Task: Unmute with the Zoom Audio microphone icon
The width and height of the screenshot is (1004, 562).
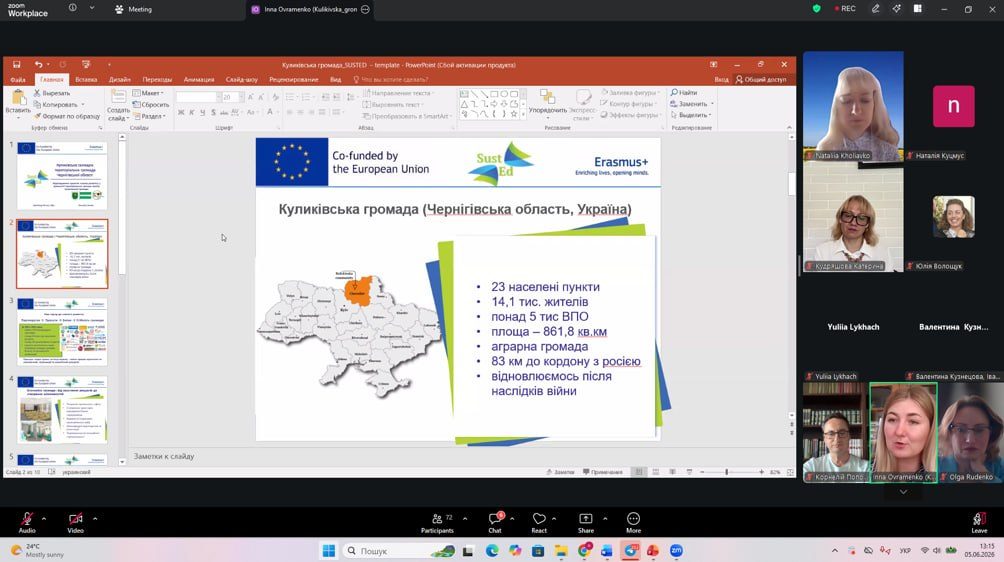Action: [27, 519]
